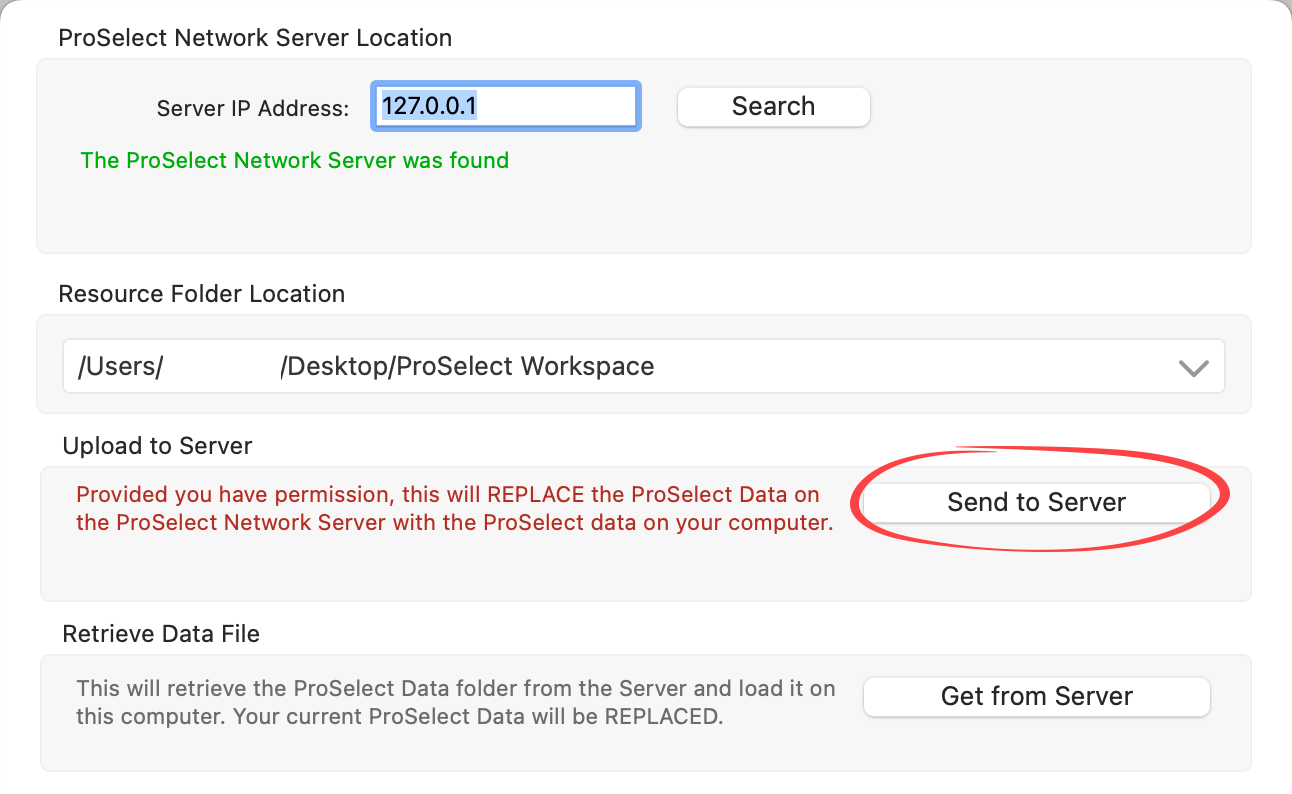Click the 'ProSelect Network Server Location' heading
Image resolution: width=1292 pixels, height=794 pixels.
[255, 38]
